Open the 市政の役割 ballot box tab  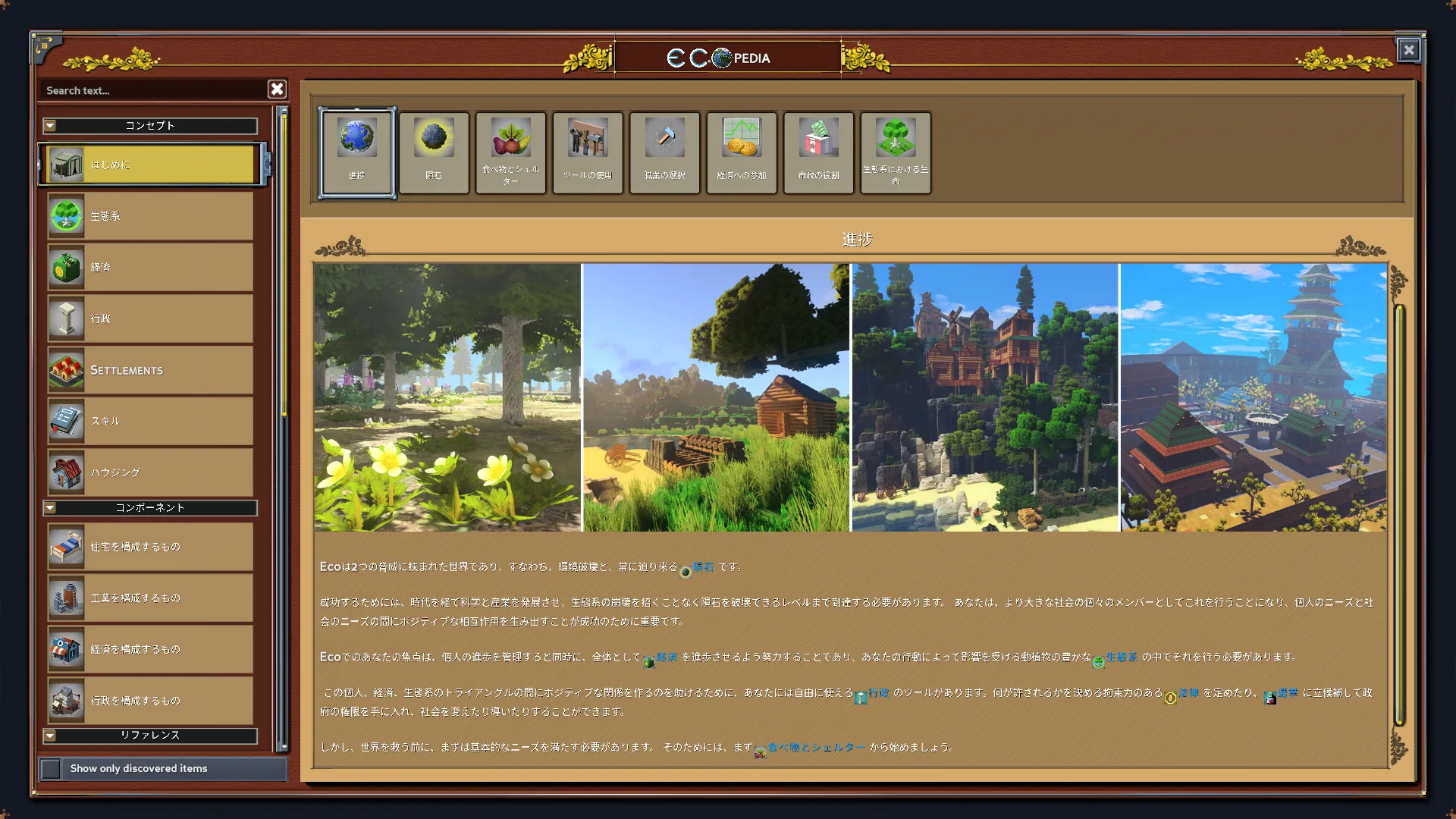[x=818, y=152]
